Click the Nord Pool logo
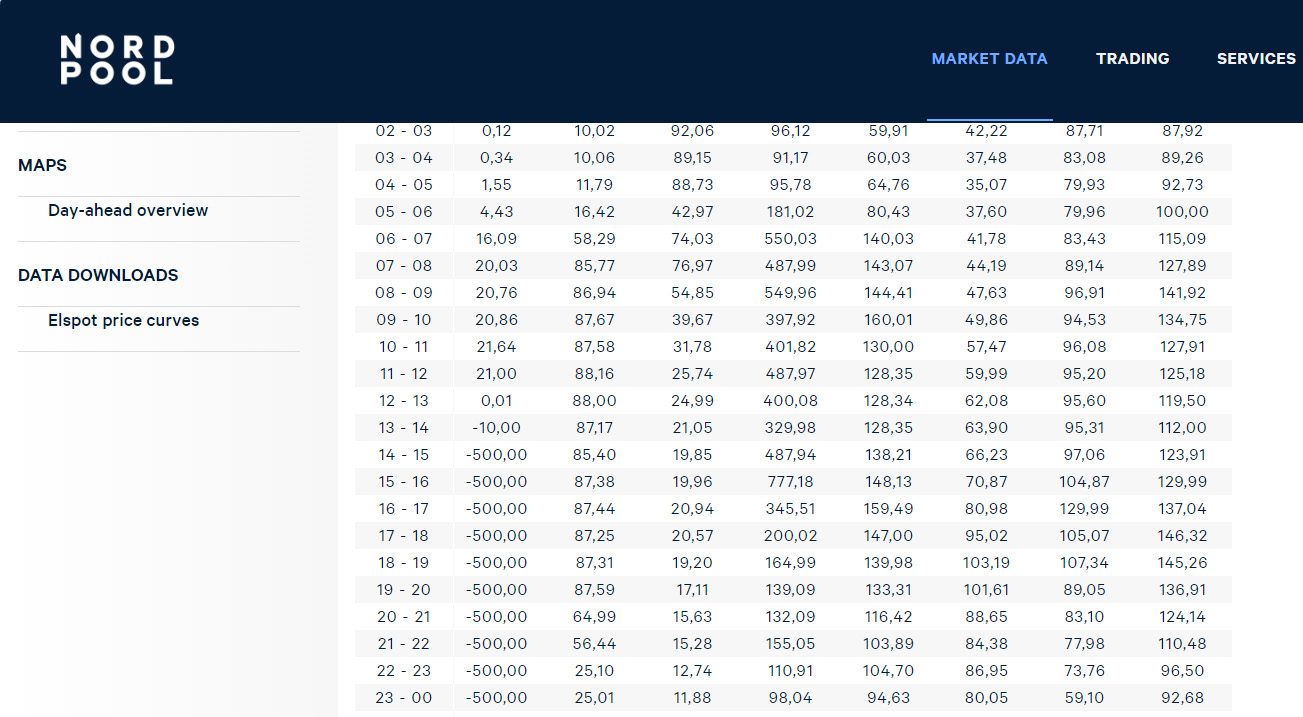This screenshot has width=1303, height=717. 117,60
